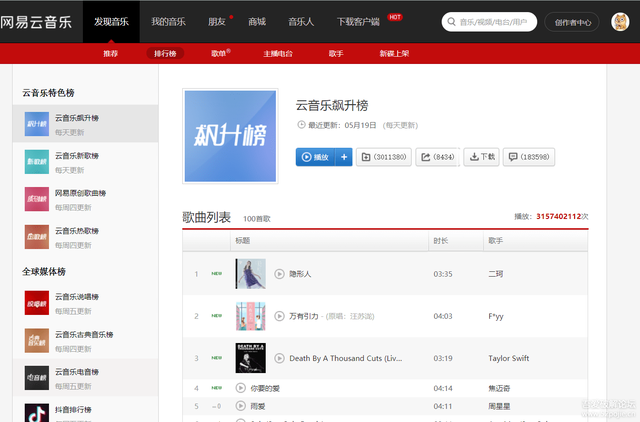Viewport: 640px width, 422px height.
Task: Click the 标题 column header
Action: pos(242,241)
